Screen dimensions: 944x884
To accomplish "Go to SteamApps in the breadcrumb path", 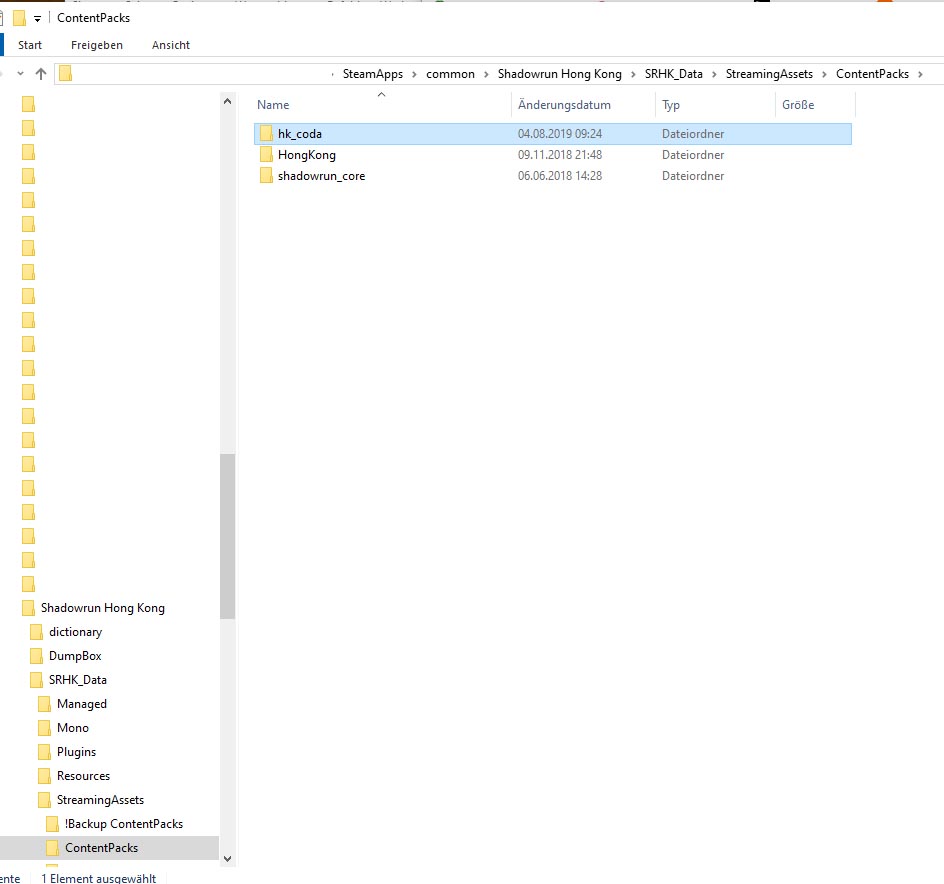I will tap(373, 74).
